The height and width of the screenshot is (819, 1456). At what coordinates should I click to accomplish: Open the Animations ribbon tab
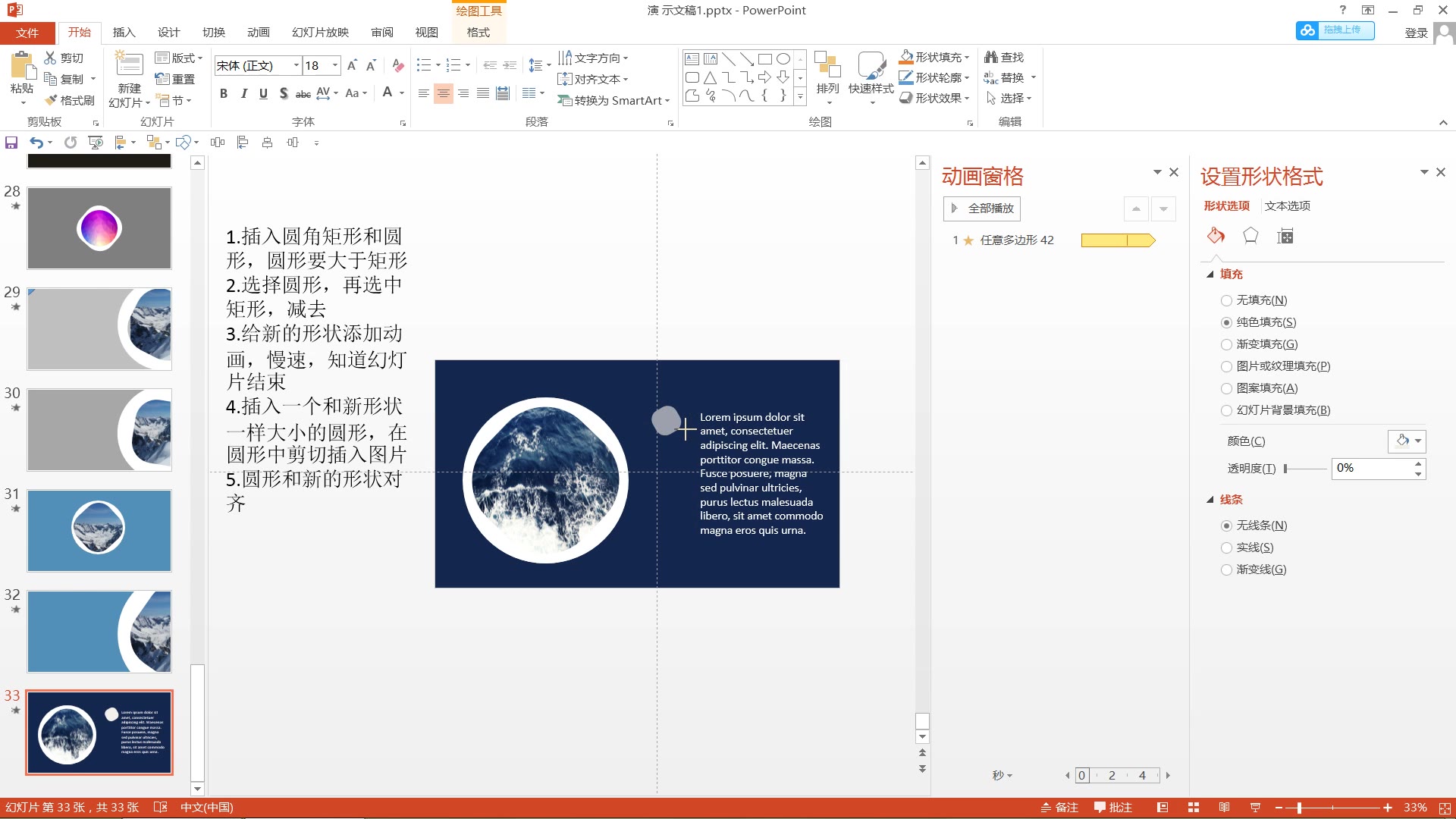tap(258, 33)
